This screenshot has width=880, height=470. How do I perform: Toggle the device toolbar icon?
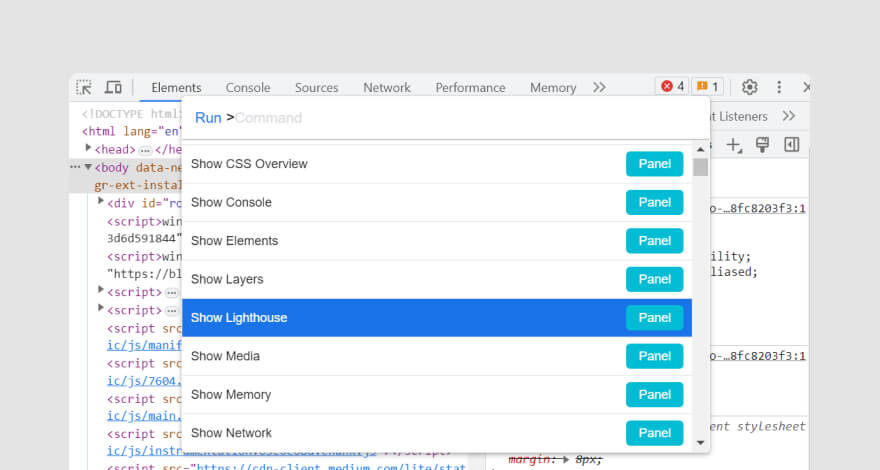coord(113,87)
